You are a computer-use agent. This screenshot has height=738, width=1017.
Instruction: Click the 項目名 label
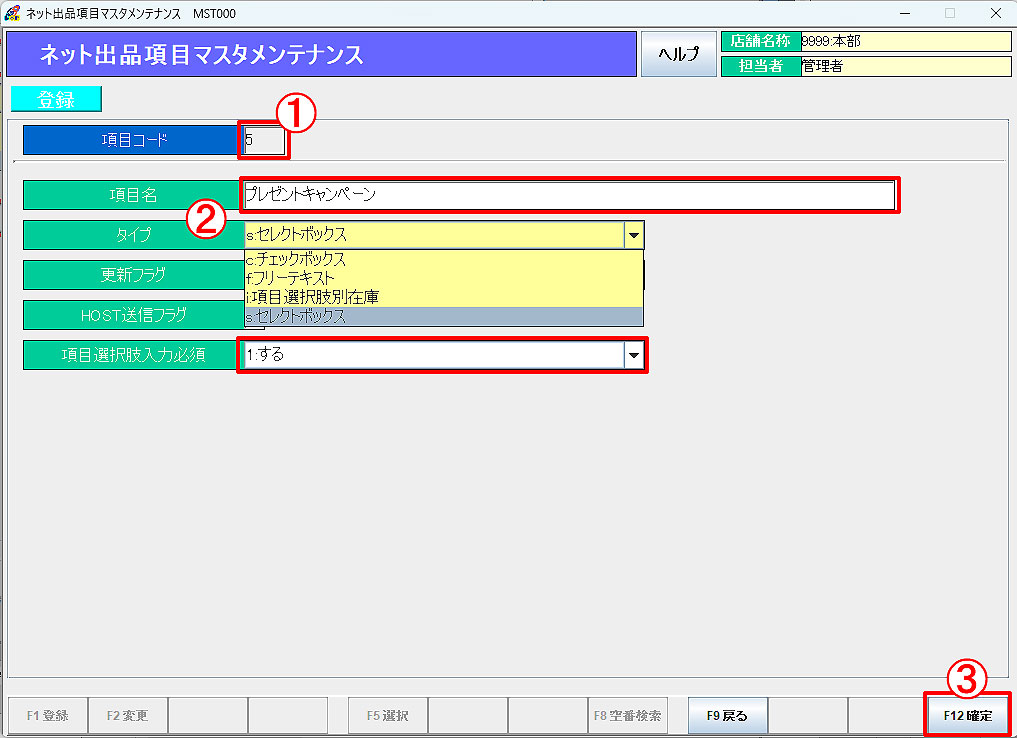coord(132,195)
